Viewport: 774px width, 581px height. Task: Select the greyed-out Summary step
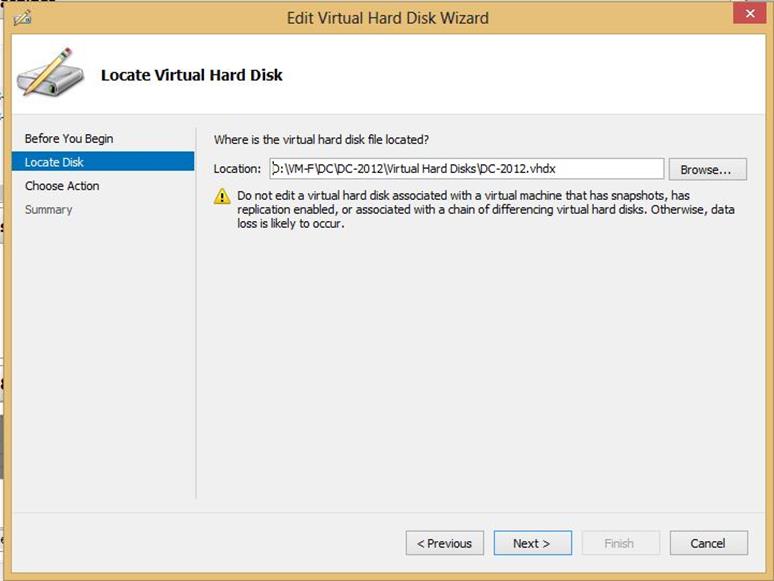pyautogui.click(x=48, y=210)
